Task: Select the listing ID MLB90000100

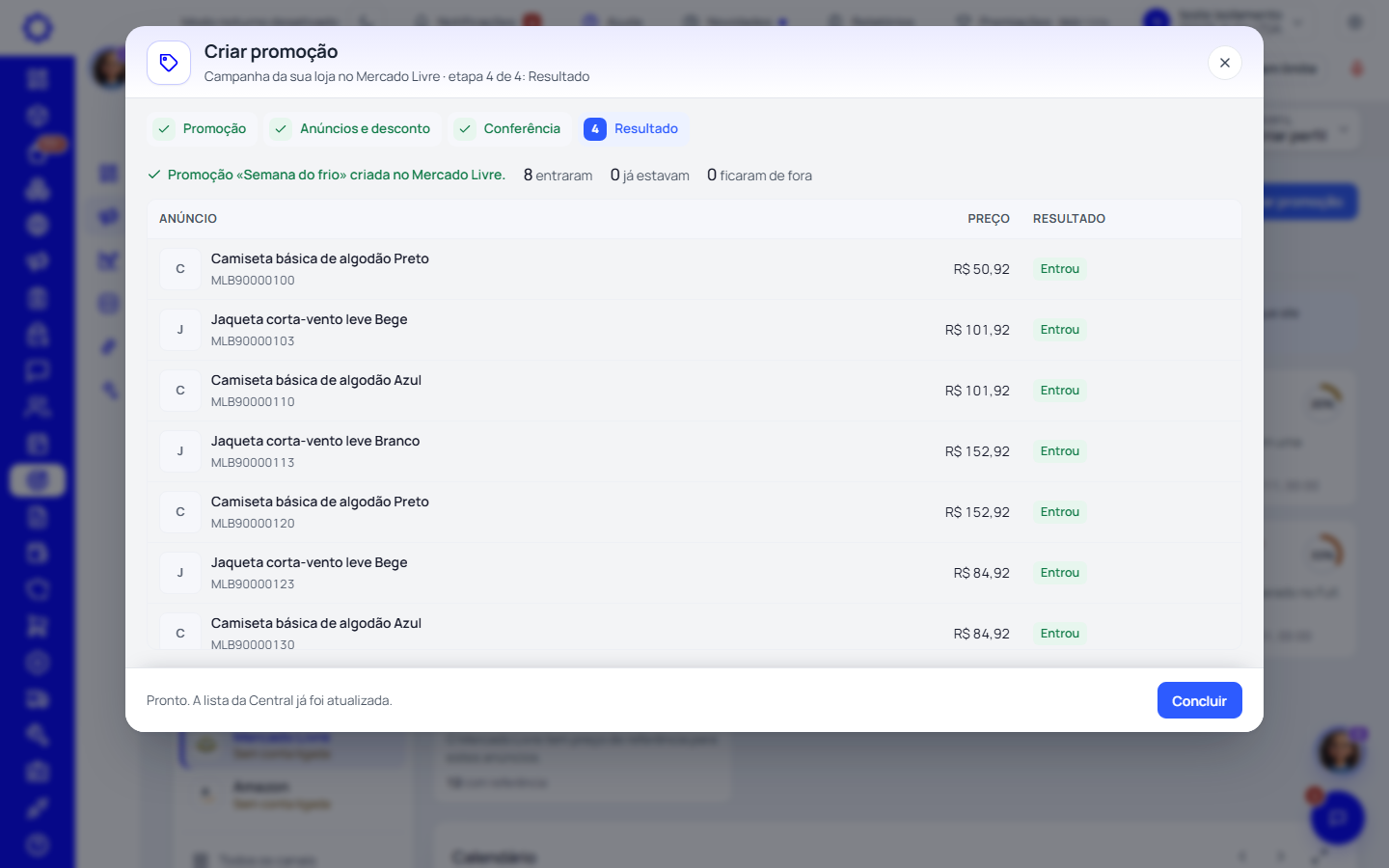Action: tap(253, 281)
